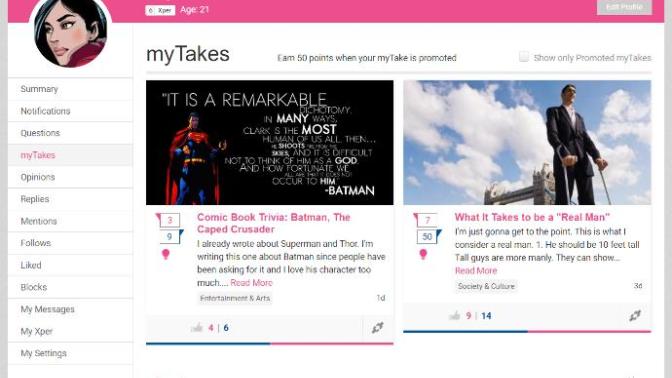Viewport: 672px width, 378px height.
Task: Click the 3d timestamp on Real Man myTake
Action: click(x=638, y=286)
